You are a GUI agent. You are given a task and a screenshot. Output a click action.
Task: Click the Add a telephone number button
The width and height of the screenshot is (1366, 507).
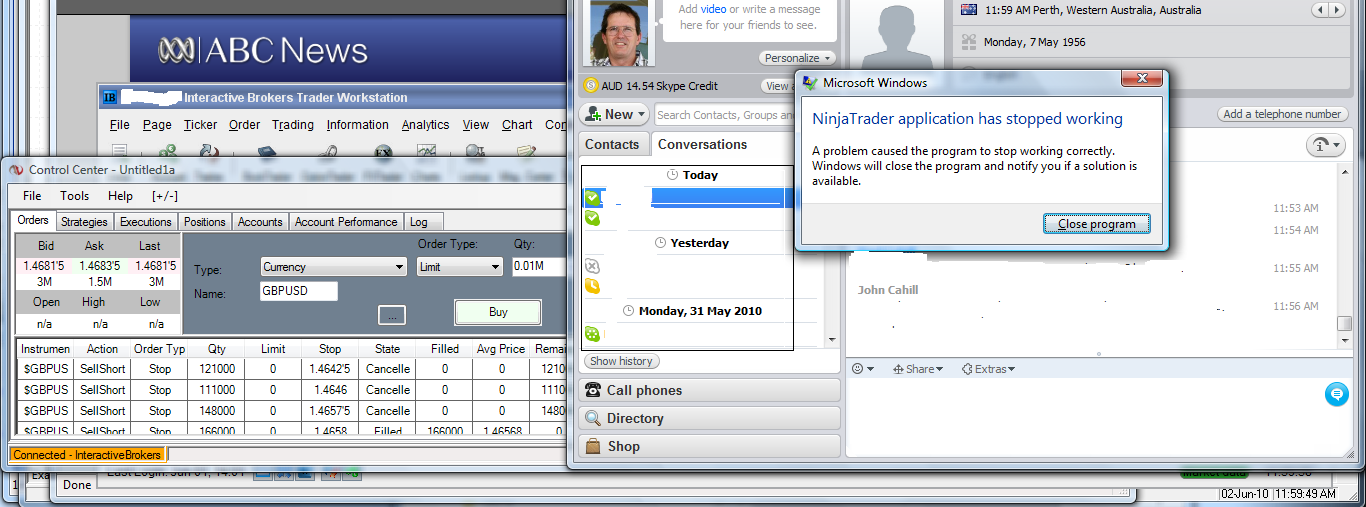pos(1281,114)
